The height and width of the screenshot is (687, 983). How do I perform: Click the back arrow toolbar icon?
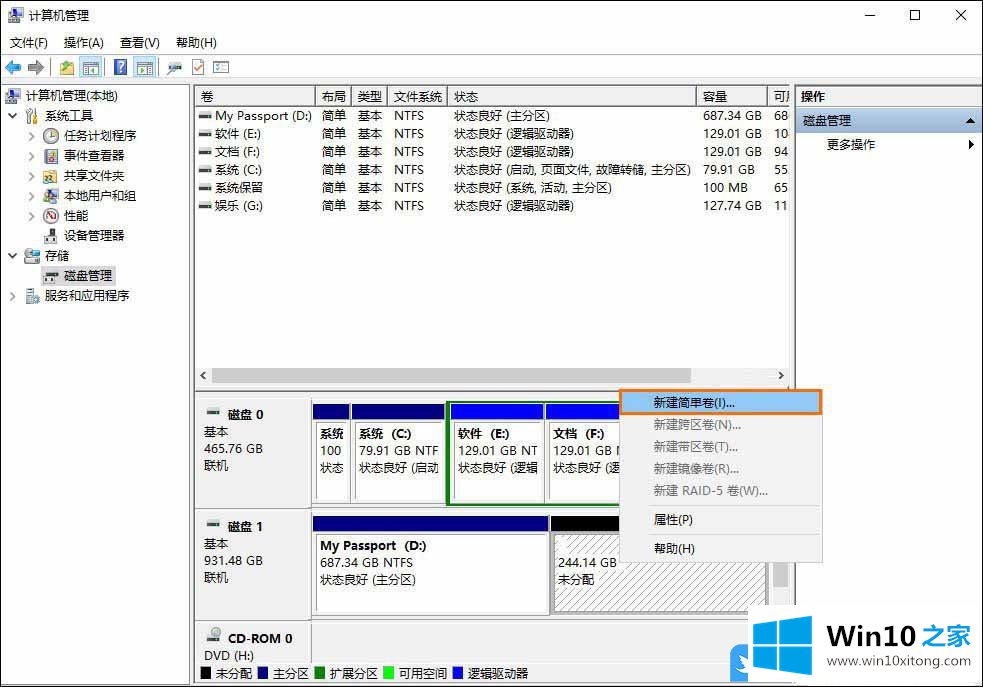13,67
